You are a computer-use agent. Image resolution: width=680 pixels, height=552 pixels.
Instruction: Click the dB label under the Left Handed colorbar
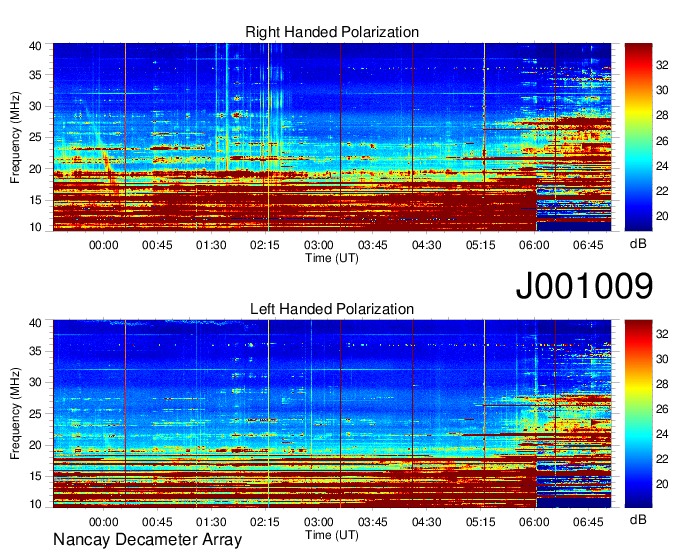pos(638,520)
